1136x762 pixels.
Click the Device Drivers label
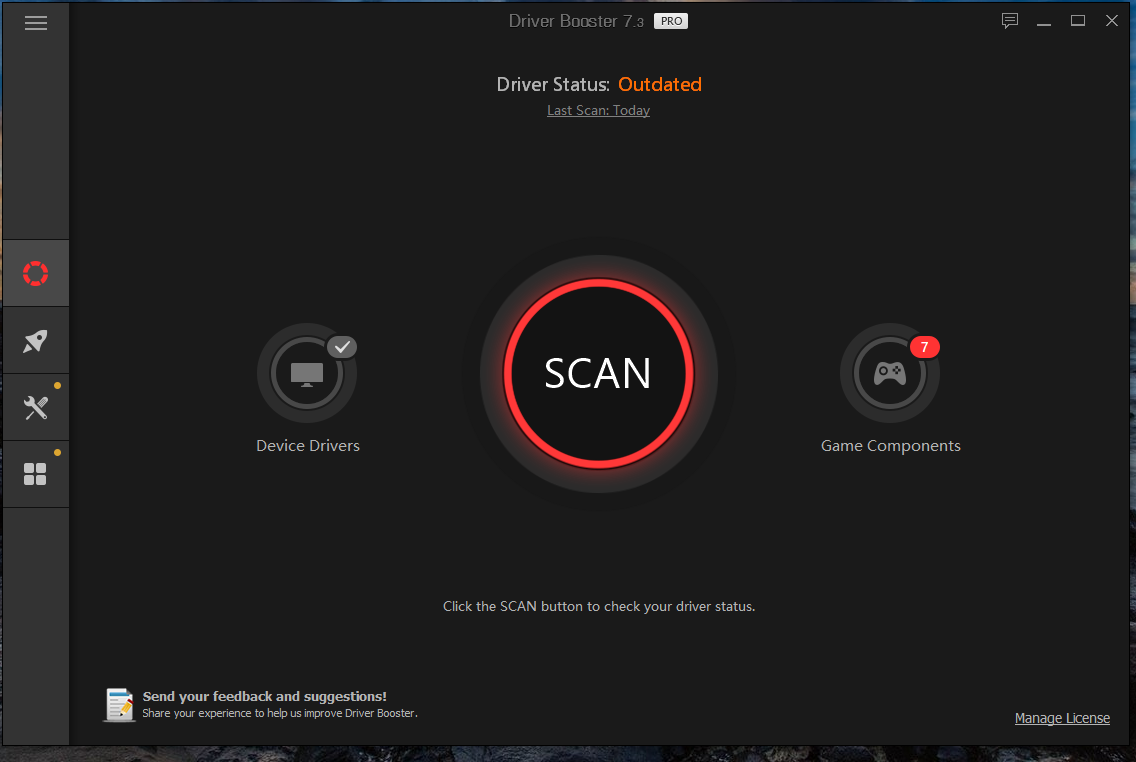point(308,445)
